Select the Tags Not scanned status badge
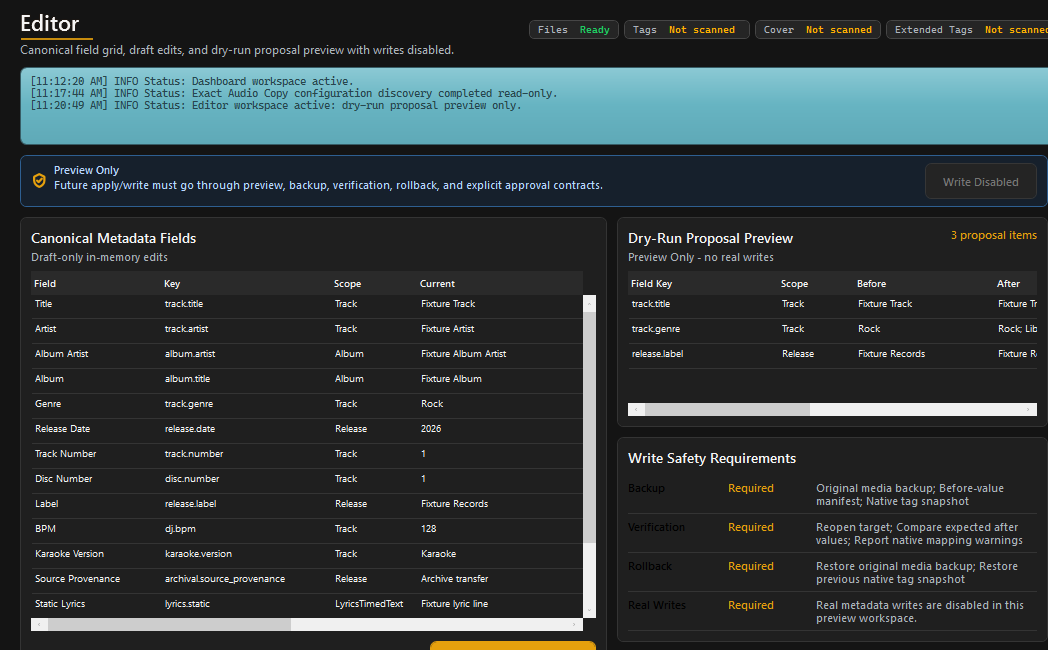 [686, 29]
